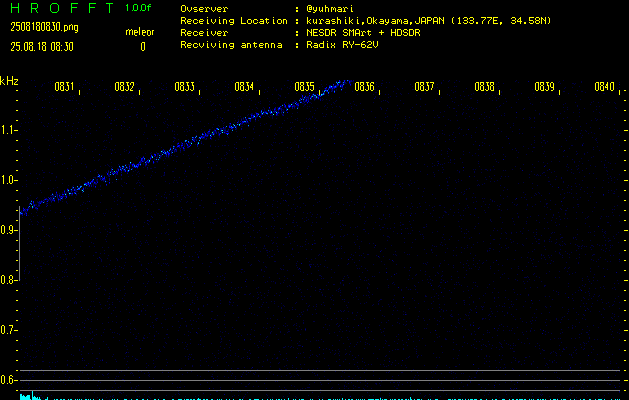Click the 0837 time marker

pos(424,87)
